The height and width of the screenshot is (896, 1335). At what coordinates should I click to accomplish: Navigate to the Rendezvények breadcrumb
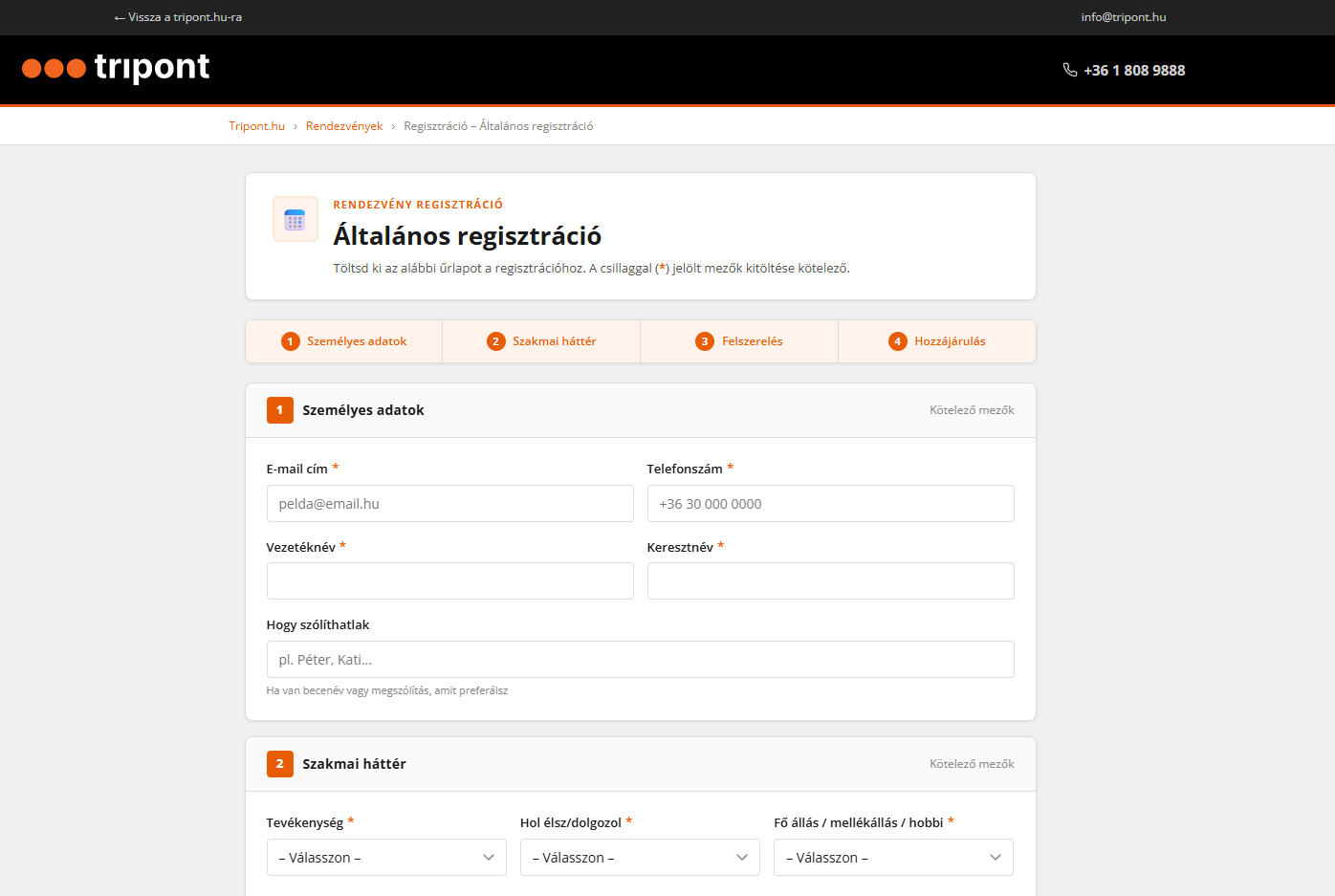point(344,126)
